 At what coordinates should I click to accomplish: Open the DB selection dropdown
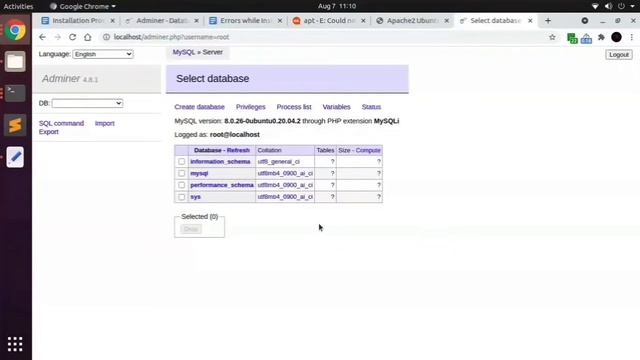pos(87,103)
